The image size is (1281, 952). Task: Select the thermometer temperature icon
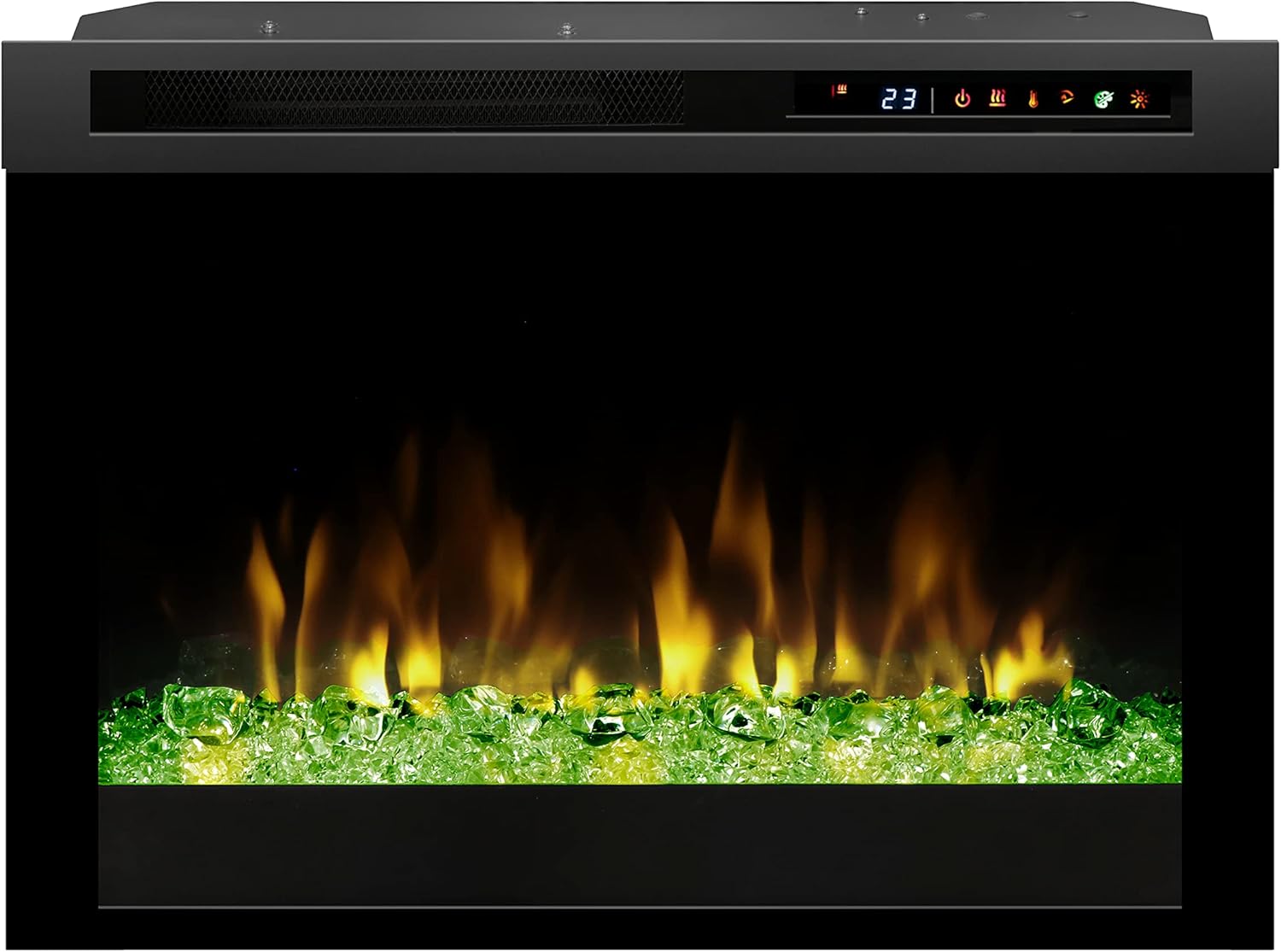coord(1032,100)
